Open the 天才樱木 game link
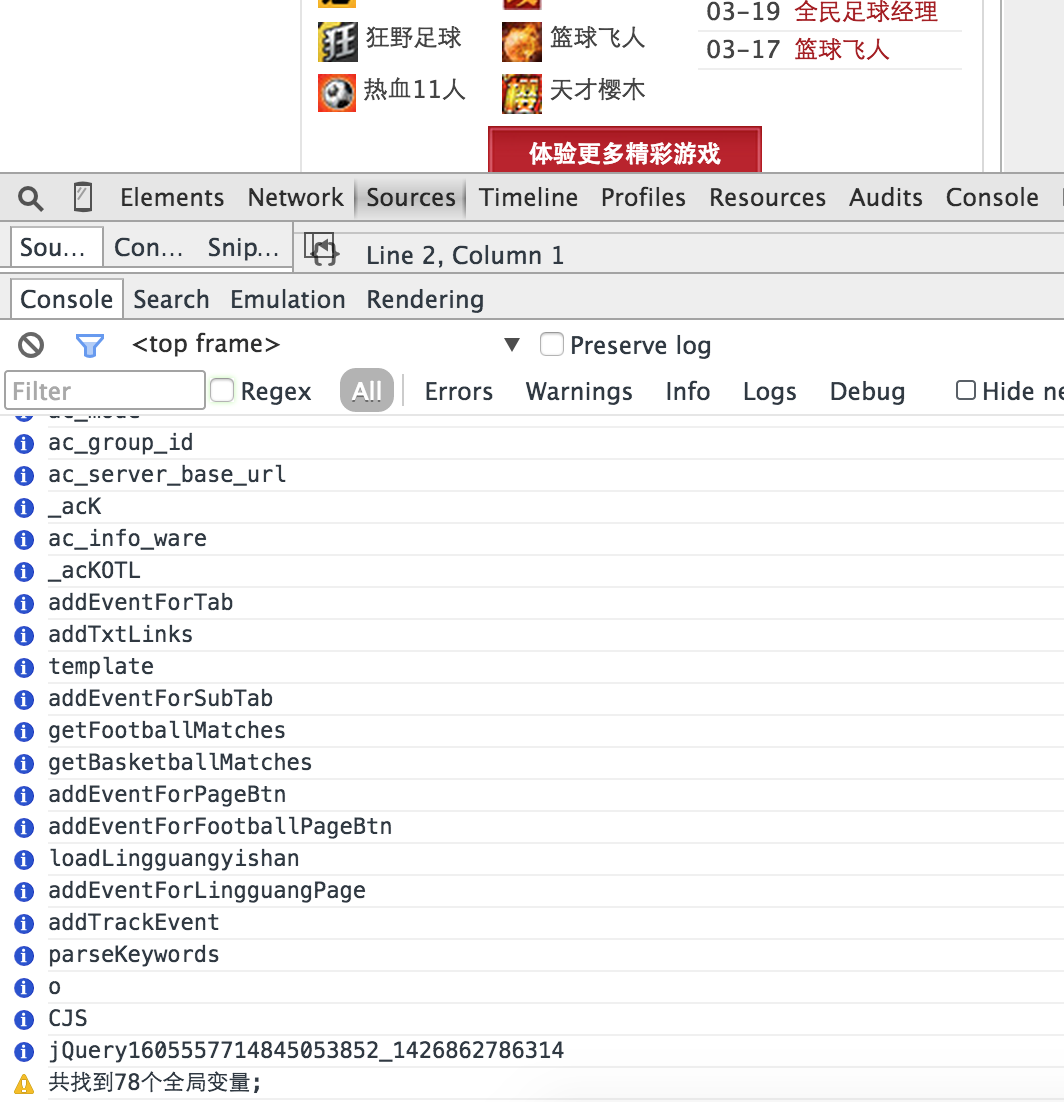 pos(597,89)
